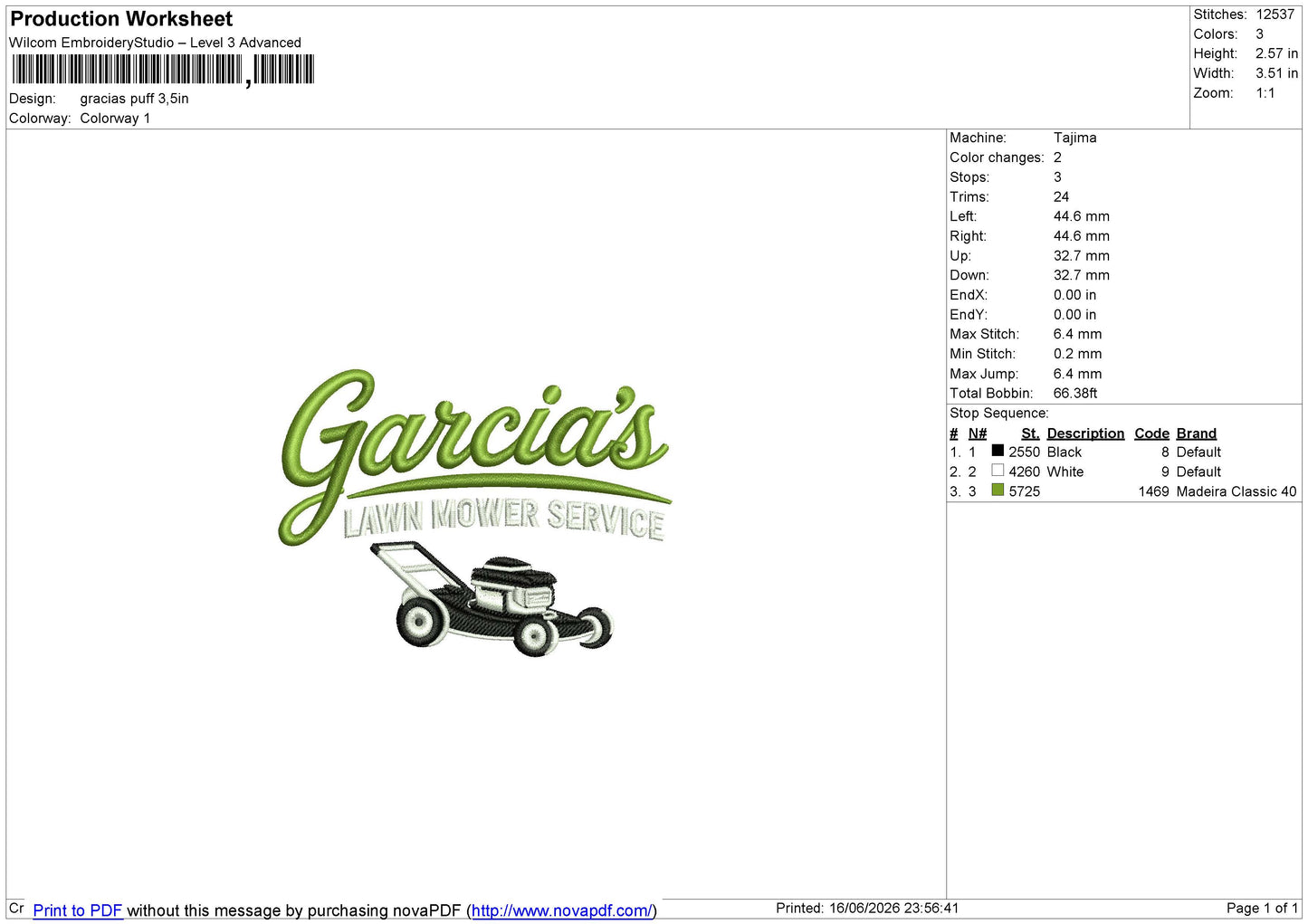Click the printed timestamp '16/06/2026 23:56:41'
The height and width of the screenshot is (924, 1308).
893,908
